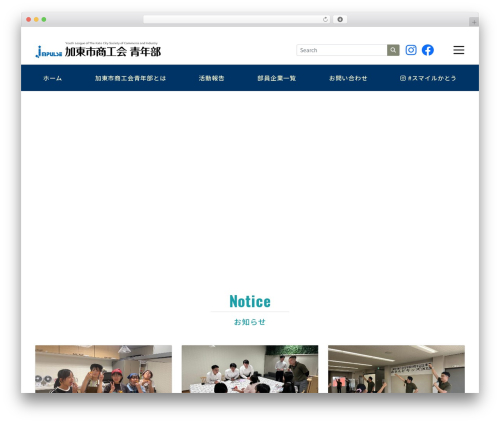Maximize the window with green button
The height and width of the screenshot is (423, 500).
click(44, 20)
